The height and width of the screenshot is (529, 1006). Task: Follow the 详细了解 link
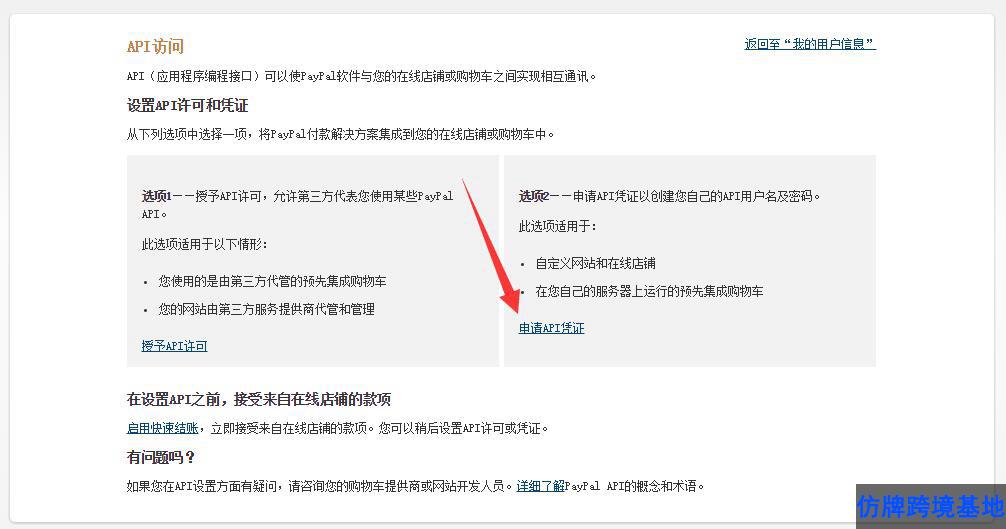540,485
